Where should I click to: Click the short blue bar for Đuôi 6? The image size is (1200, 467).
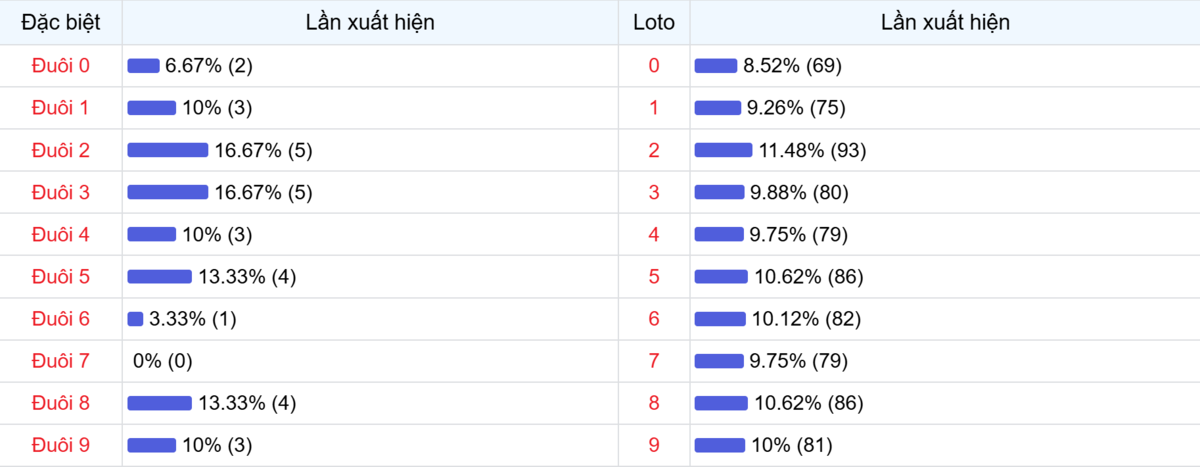tap(136, 319)
